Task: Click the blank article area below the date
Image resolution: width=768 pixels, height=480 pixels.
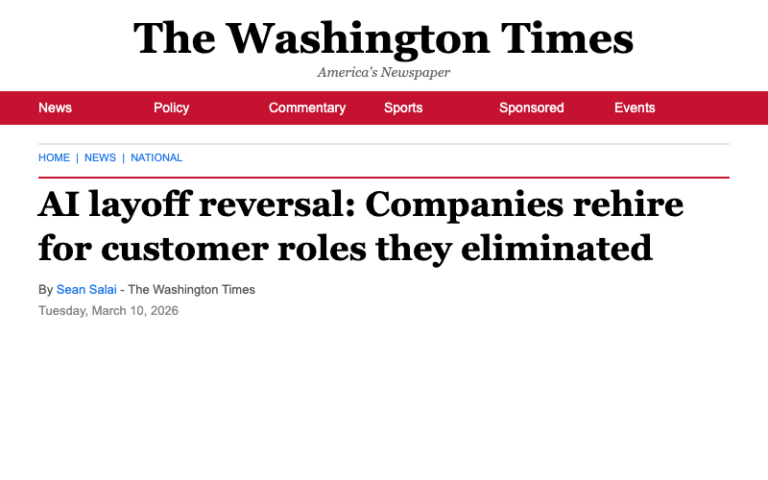Action: 384,400
